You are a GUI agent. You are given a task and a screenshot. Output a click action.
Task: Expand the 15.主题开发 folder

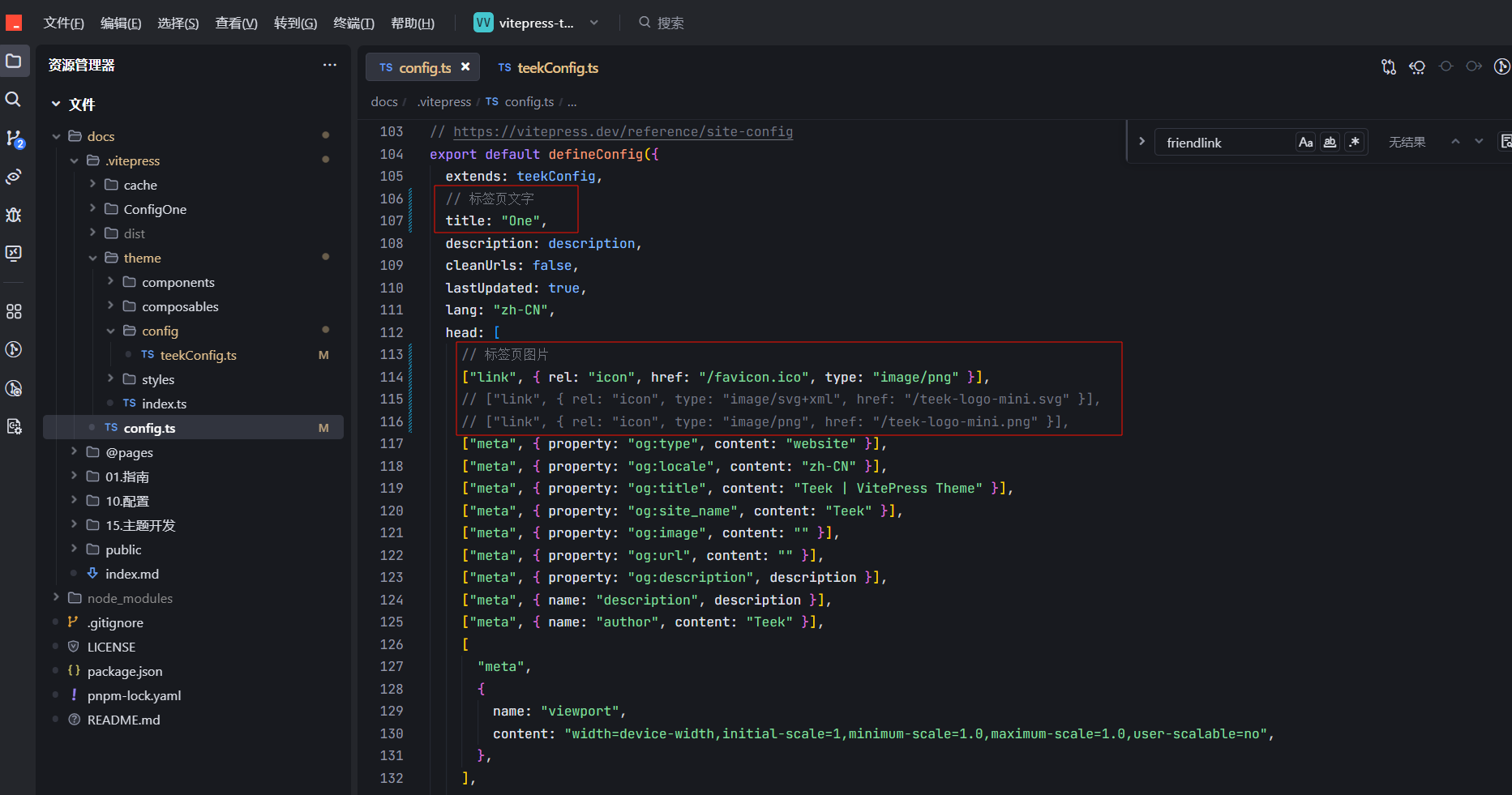[x=74, y=525]
